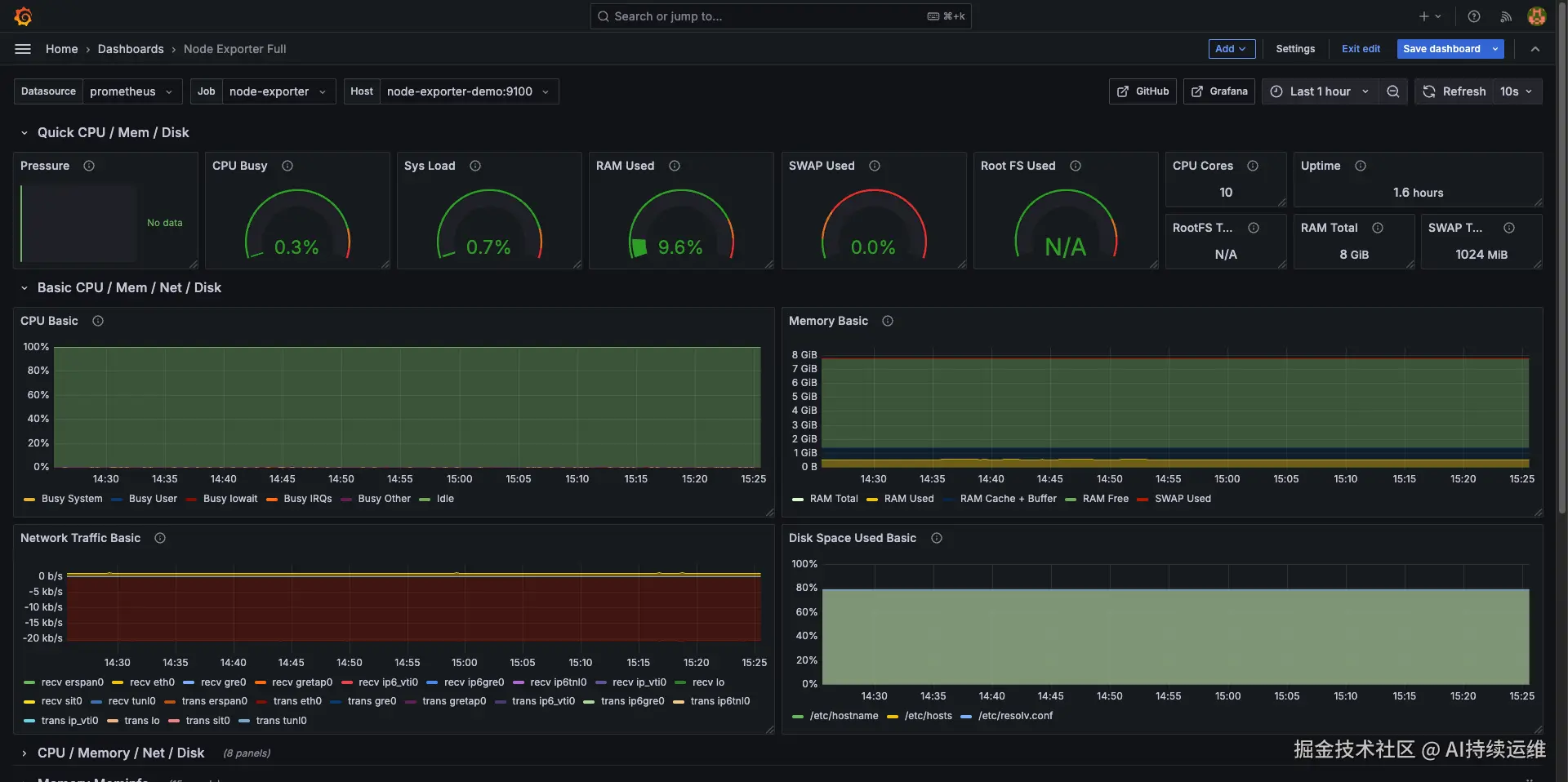Open the user profile avatar
Image resolution: width=1568 pixels, height=782 pixels.
point(1537,16)
